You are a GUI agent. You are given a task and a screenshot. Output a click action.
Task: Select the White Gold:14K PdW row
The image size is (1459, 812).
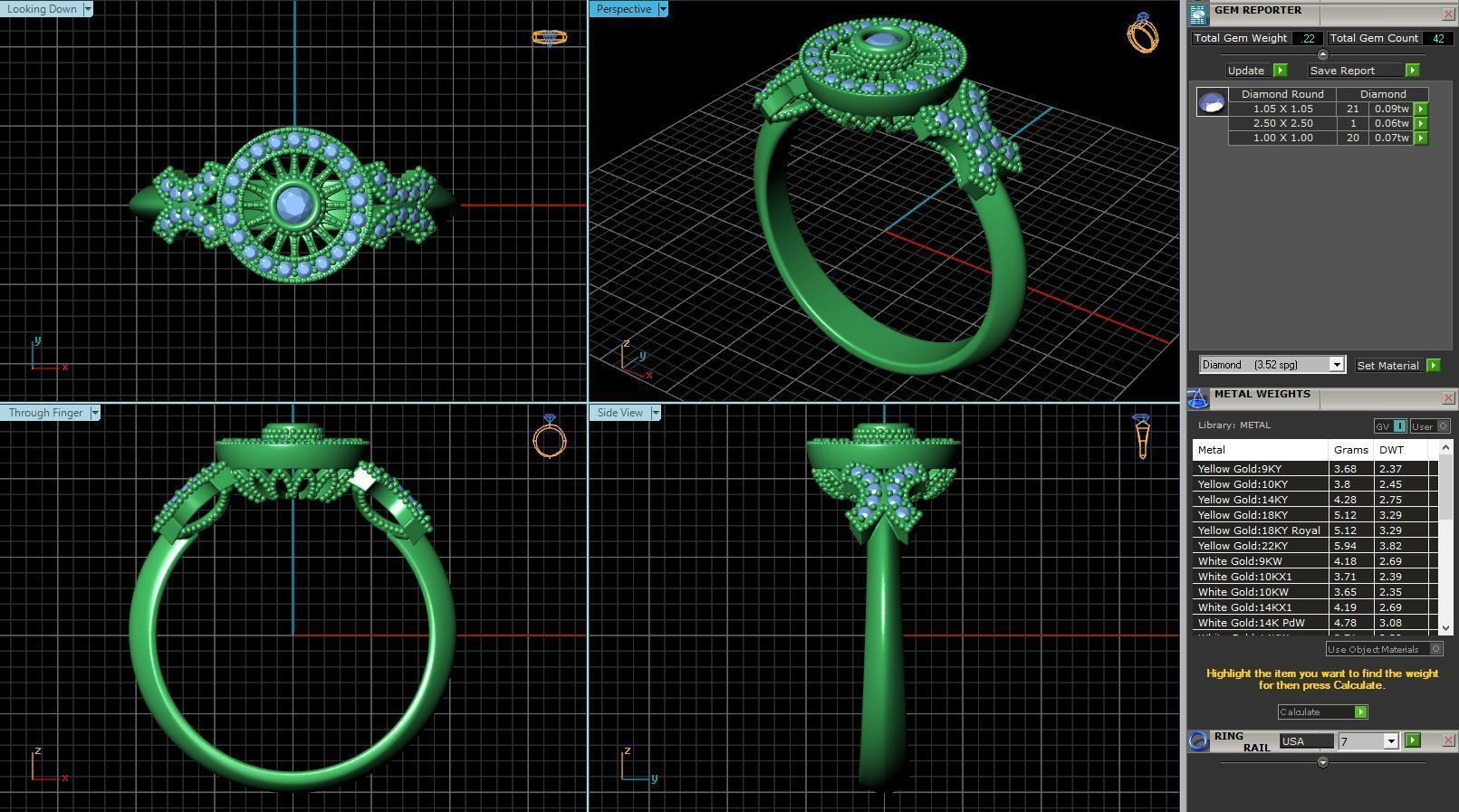click(x=1314, y=623)
